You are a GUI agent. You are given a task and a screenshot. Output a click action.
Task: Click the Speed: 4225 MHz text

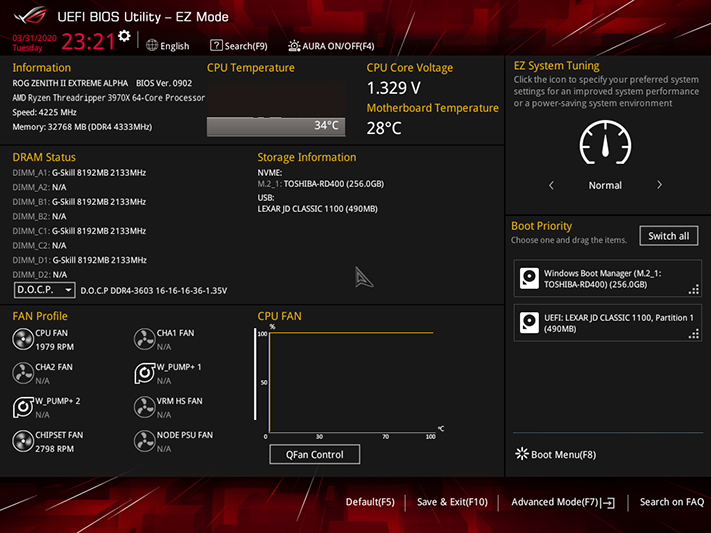coord(44,112)
